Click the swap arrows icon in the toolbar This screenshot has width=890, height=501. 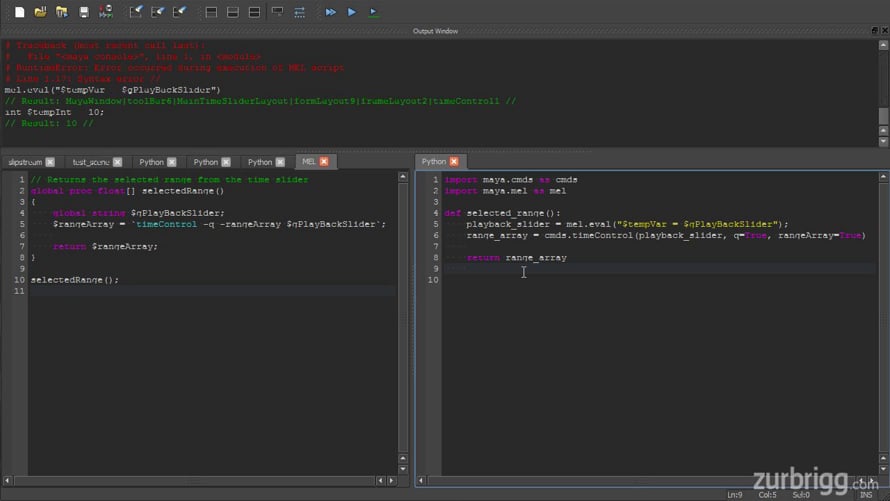click(299, 12)
